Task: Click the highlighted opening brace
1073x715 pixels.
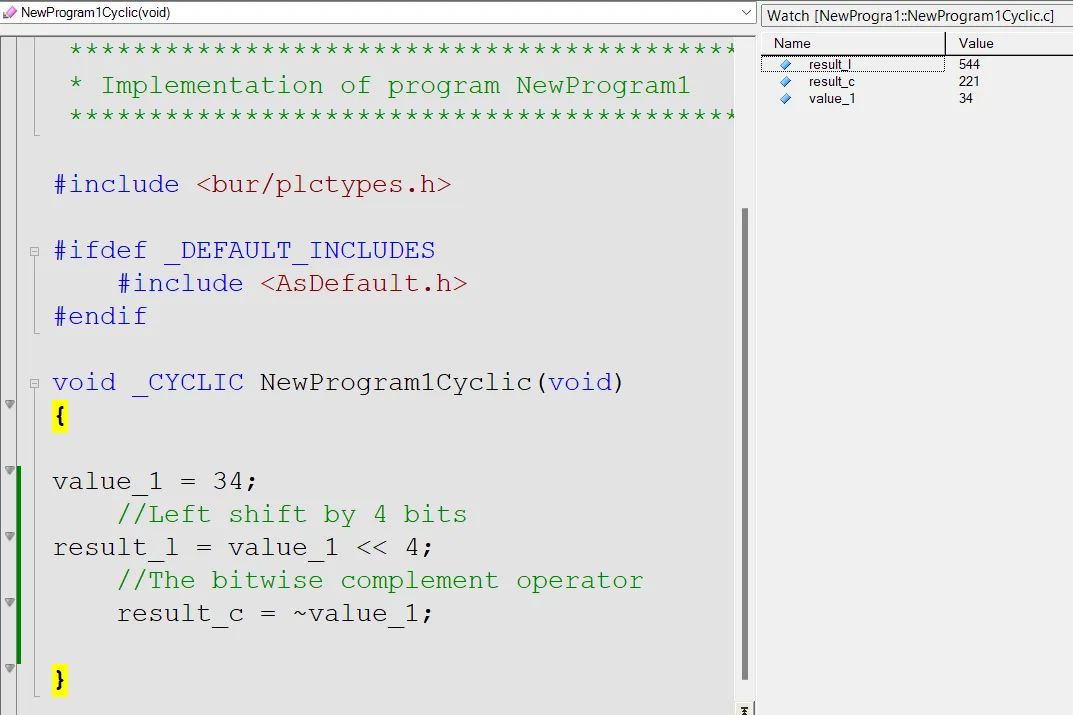Action: click(60, 416)
